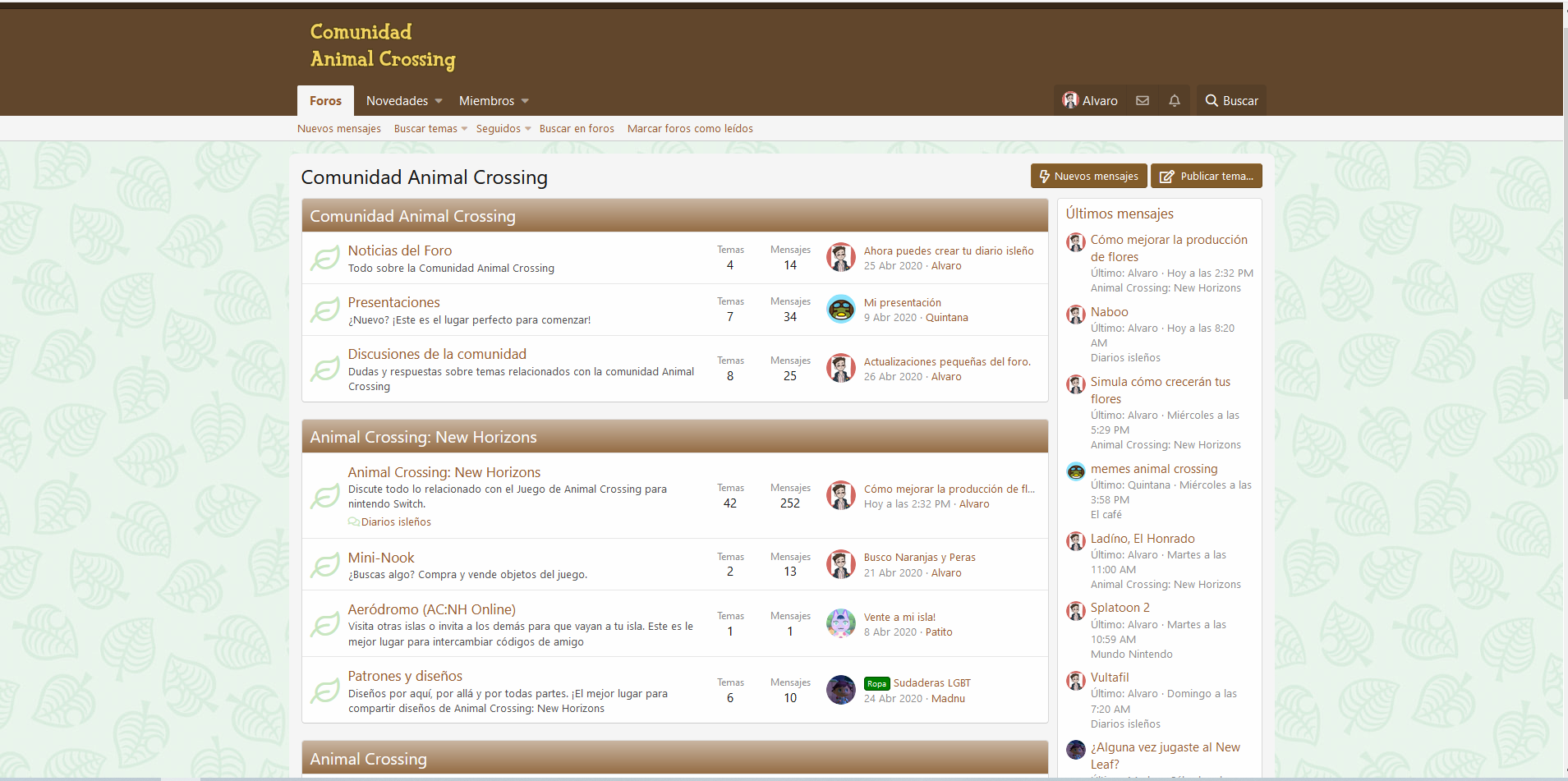Open the inbox envelope icon
Screen dimensions: 1568x781
point(1142,100)
